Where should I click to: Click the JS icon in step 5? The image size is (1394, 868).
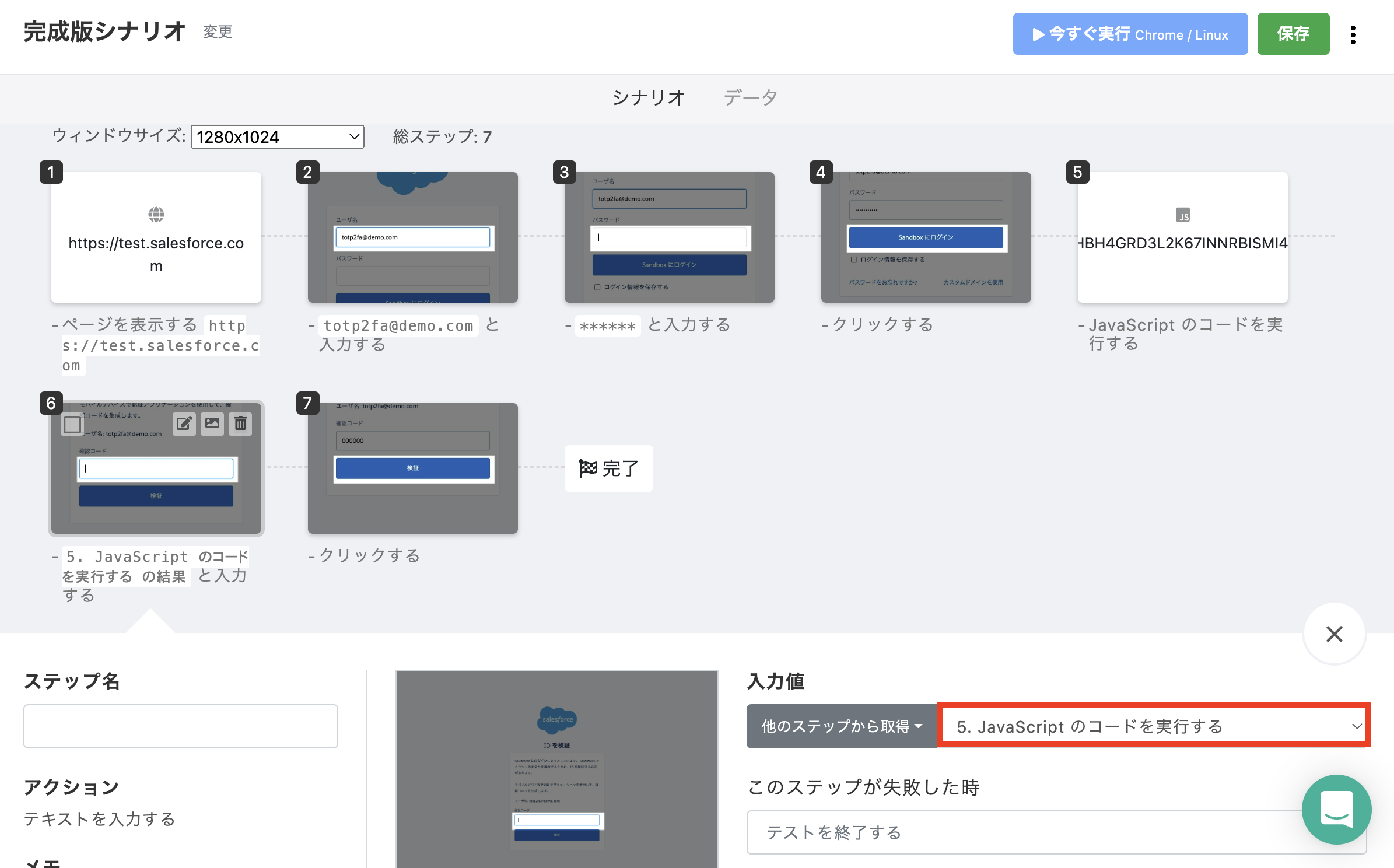[1182, 215]
